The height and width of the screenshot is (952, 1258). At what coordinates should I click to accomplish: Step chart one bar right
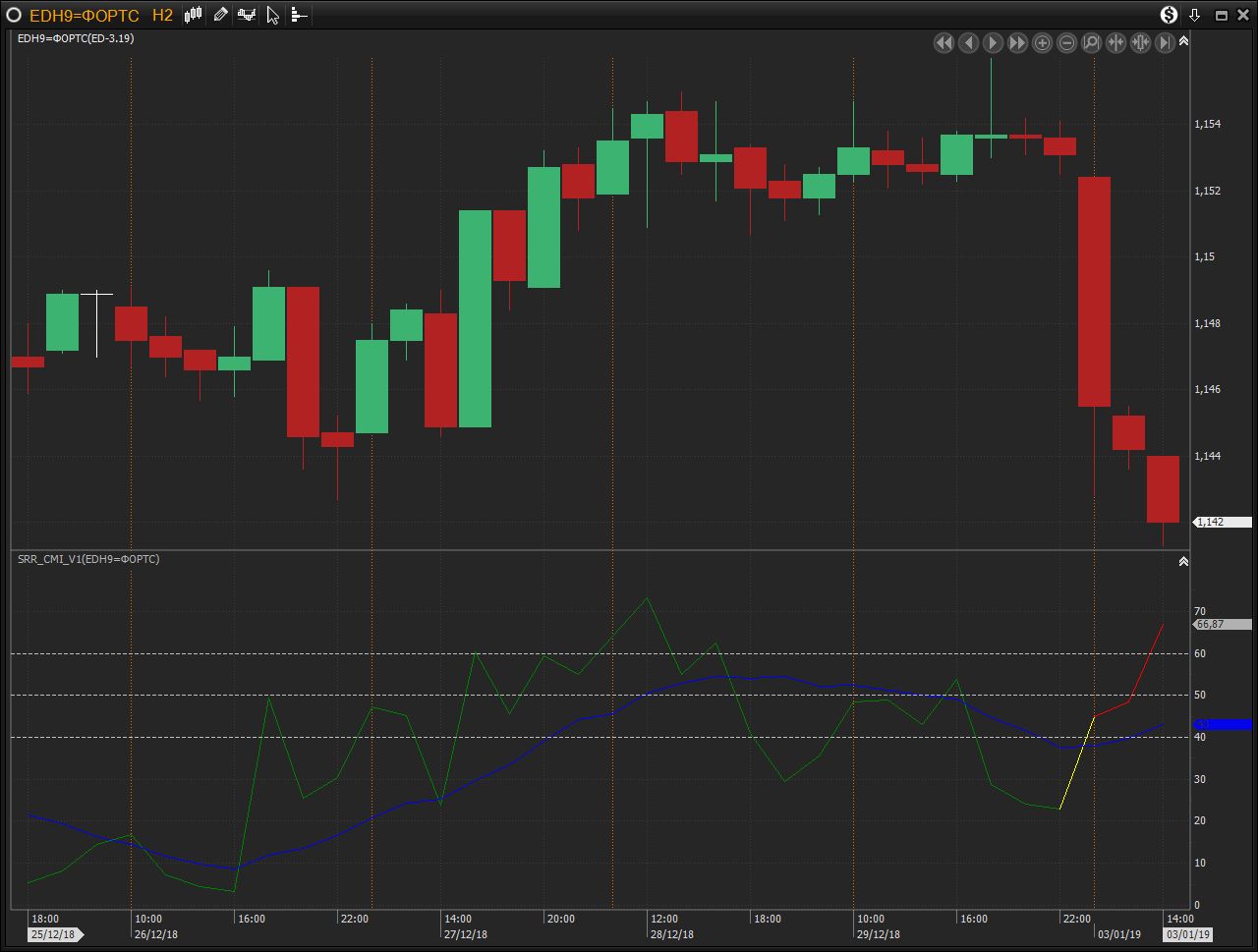993,42
